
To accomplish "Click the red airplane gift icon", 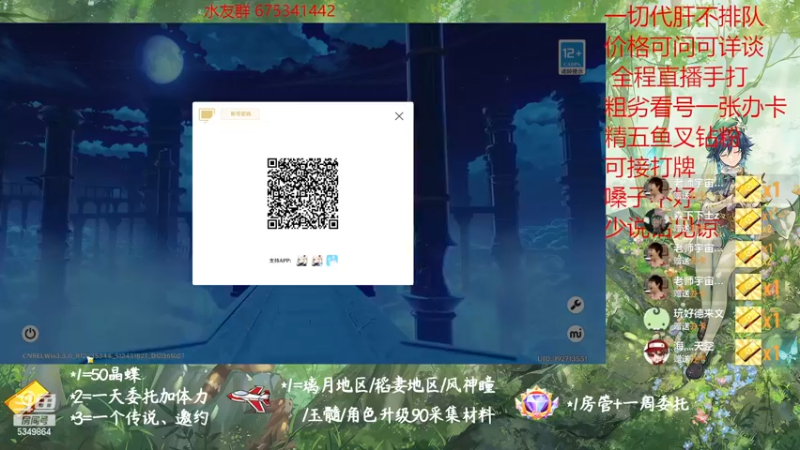I will (249, 398).
